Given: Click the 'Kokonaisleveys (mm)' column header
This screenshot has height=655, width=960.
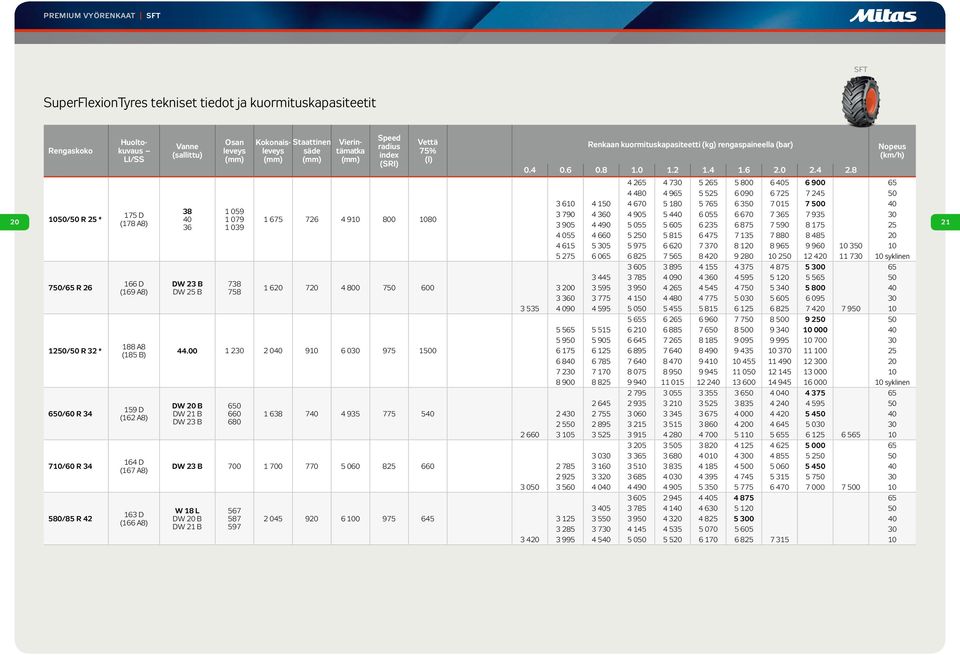Looking at the screenshot, I should click(x=273, y=151).
